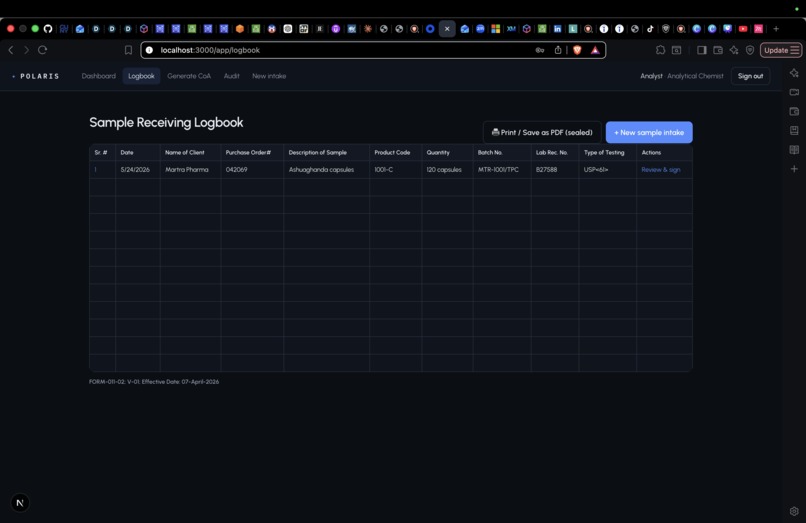Open the extensions puzzle menu
This screenshot has width=806, height=523.
click(x=661, y=50)
